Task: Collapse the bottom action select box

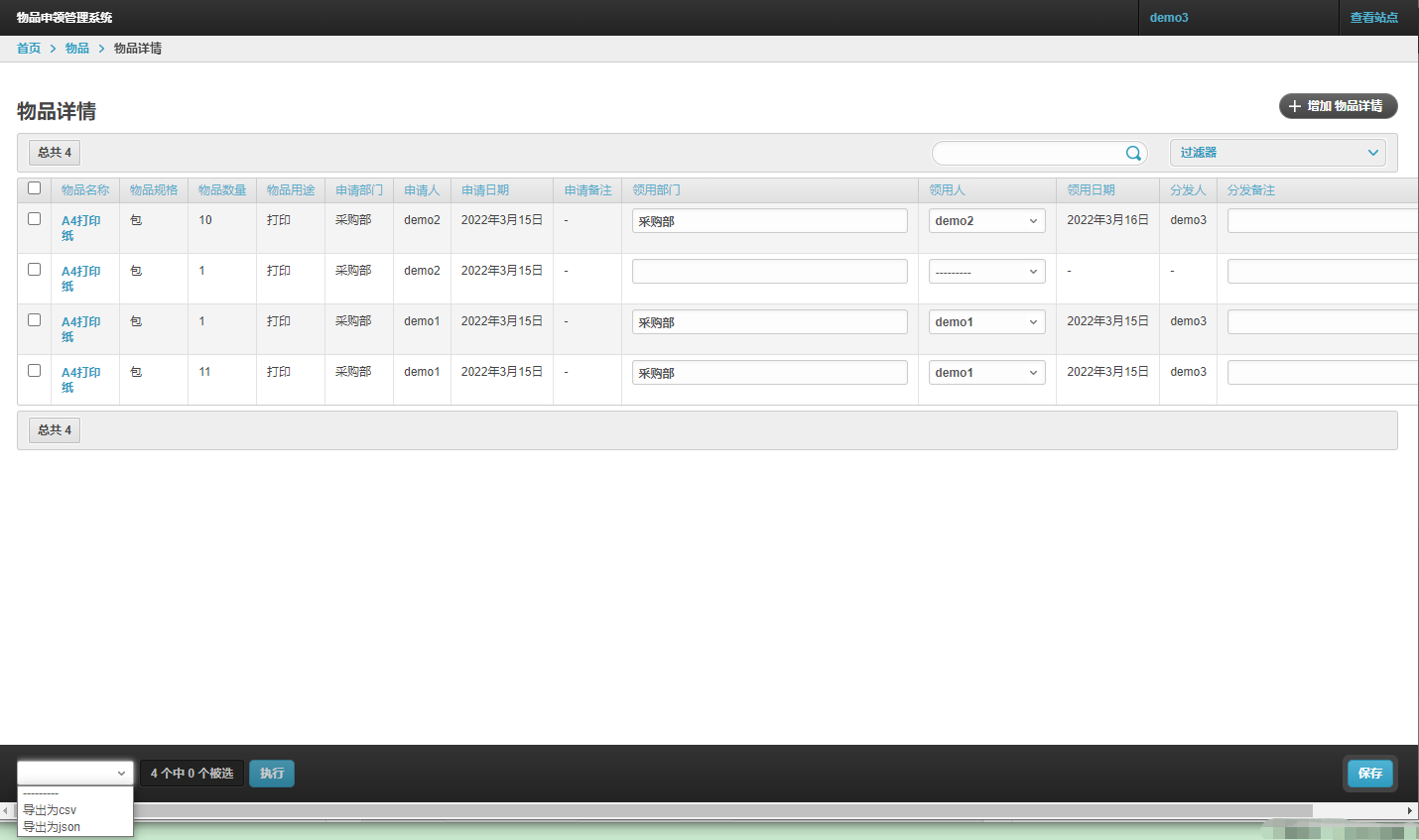Action: (x=75, y=774)
